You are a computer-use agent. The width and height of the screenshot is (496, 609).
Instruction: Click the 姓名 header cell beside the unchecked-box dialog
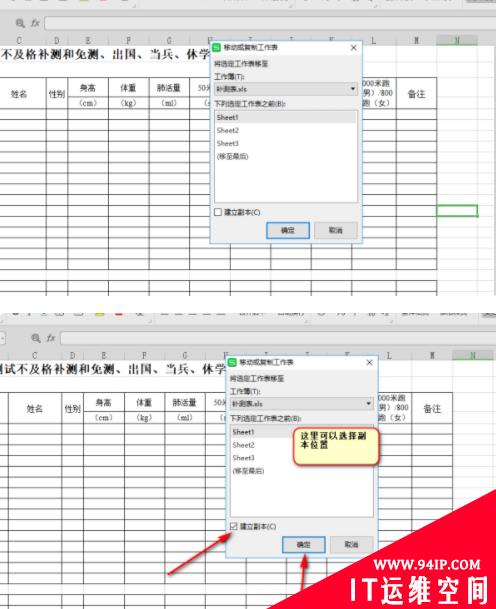coord(19,94)
